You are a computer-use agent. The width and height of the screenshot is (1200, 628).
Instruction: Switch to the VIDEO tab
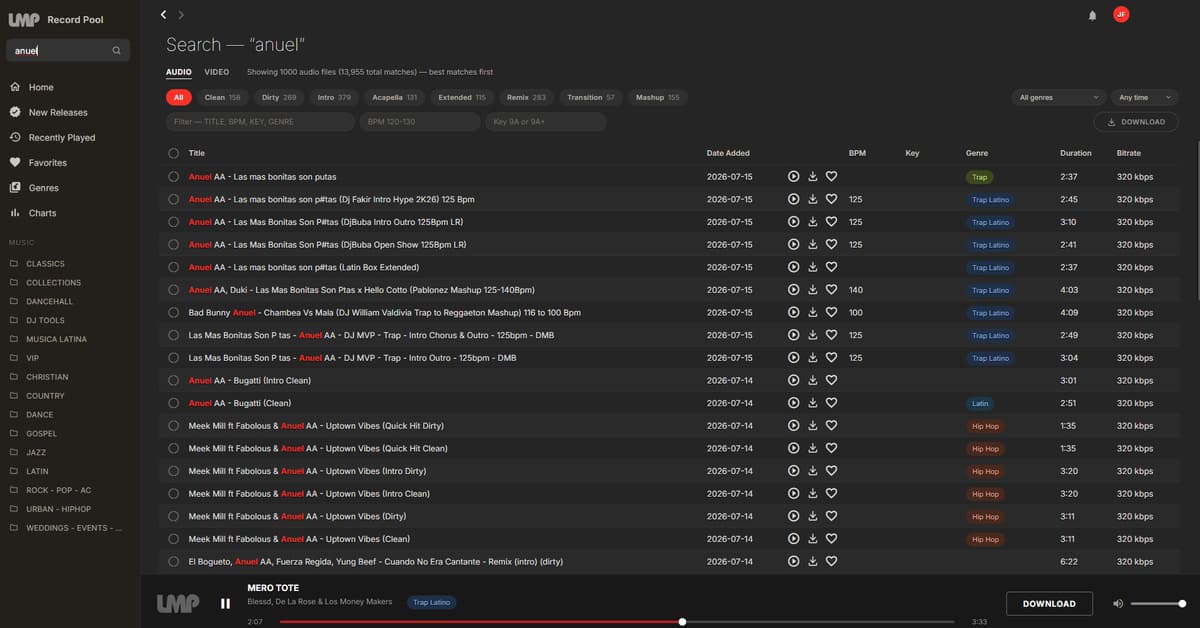pos(217,72)
